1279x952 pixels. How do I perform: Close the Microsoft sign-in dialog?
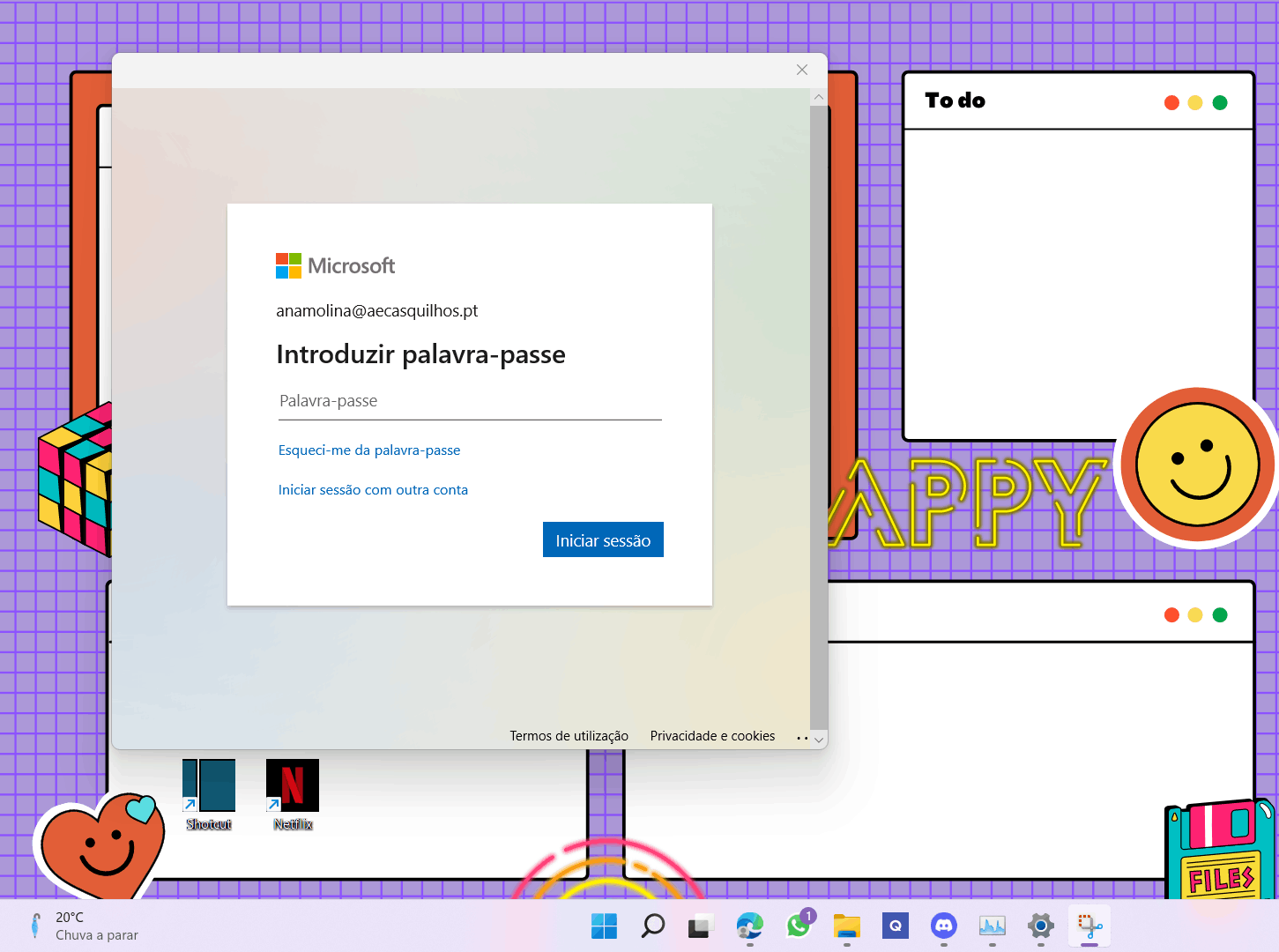click(802, 70)
